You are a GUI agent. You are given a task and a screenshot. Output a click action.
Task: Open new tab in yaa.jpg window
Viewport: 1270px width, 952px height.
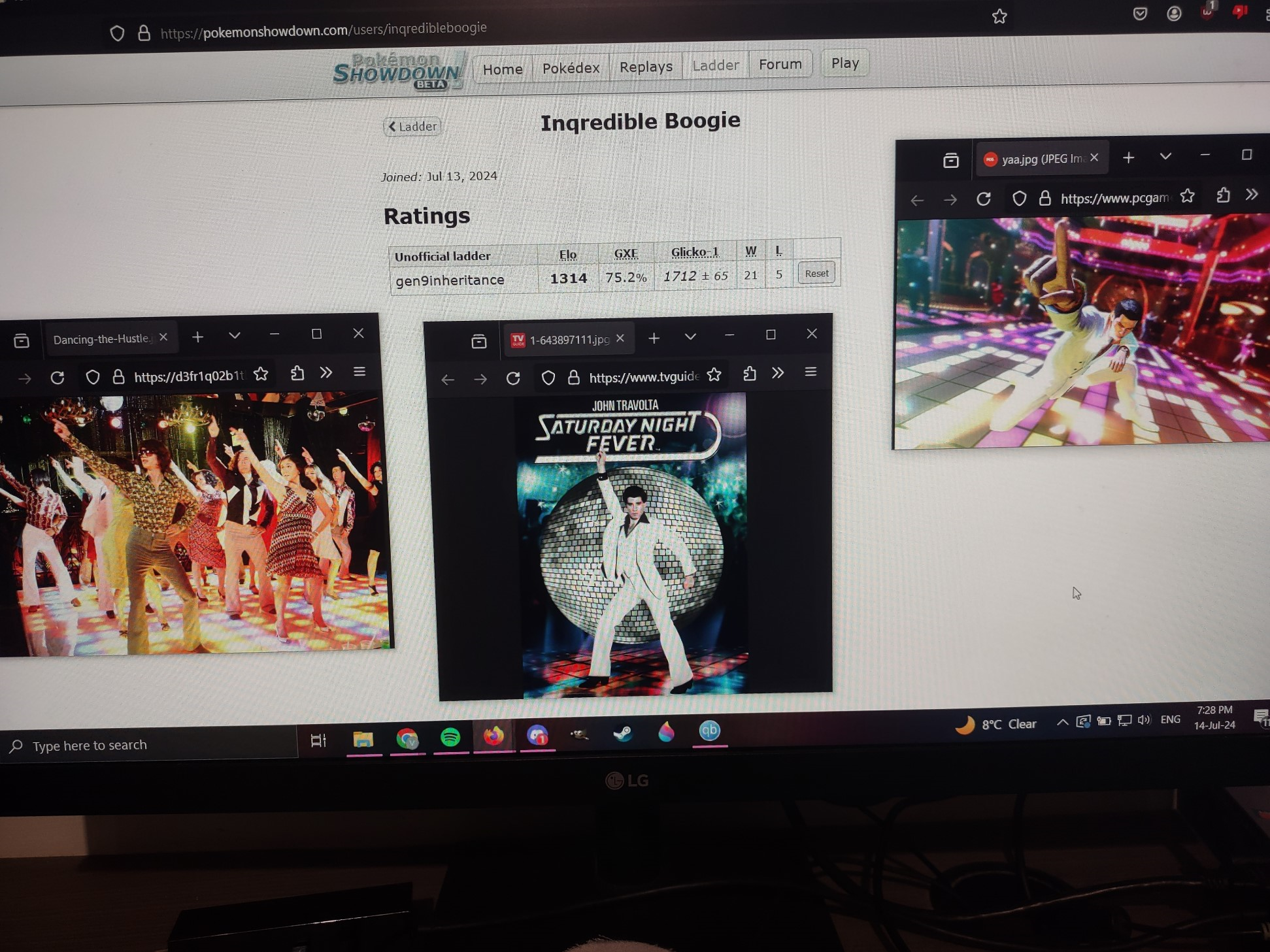pos(1129,157)
